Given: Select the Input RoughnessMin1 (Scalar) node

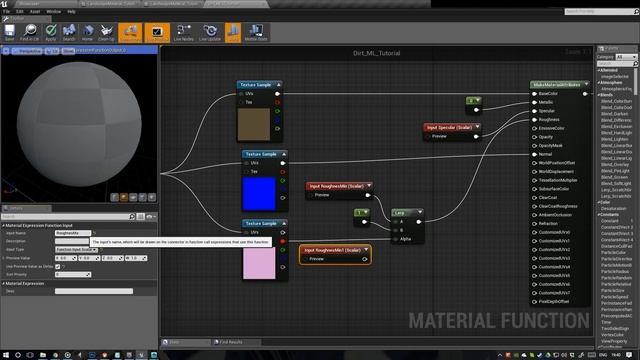Looking at the screenshot, I should point(335,254).
